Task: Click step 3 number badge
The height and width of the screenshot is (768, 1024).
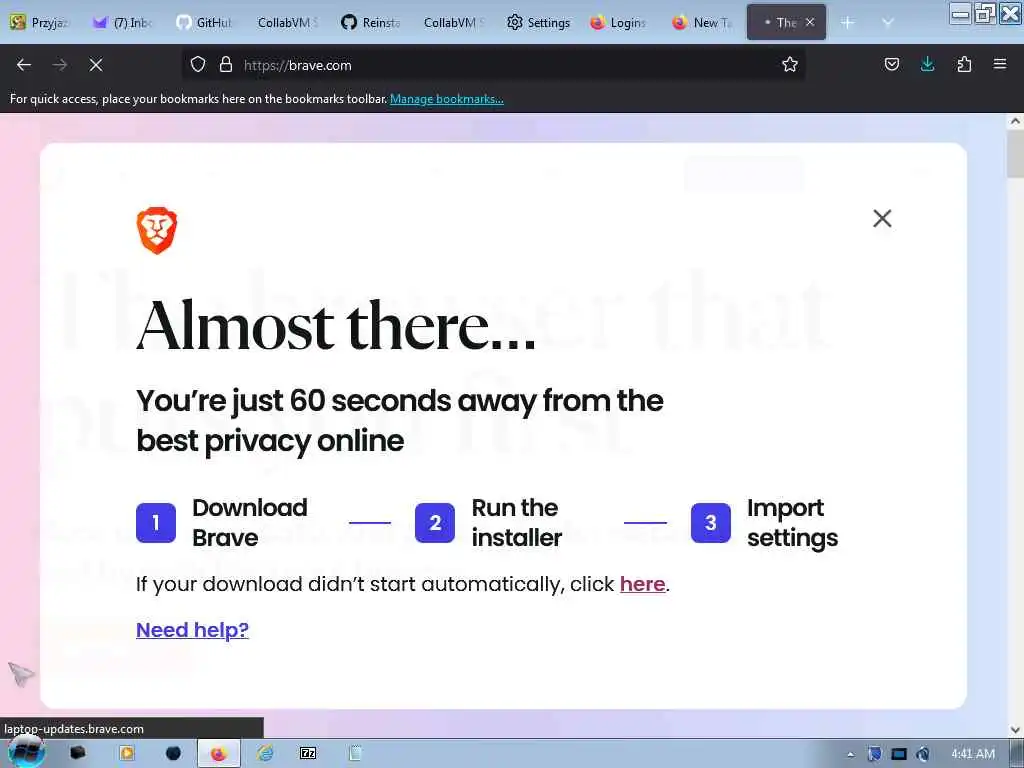Action: click(711, 522)
